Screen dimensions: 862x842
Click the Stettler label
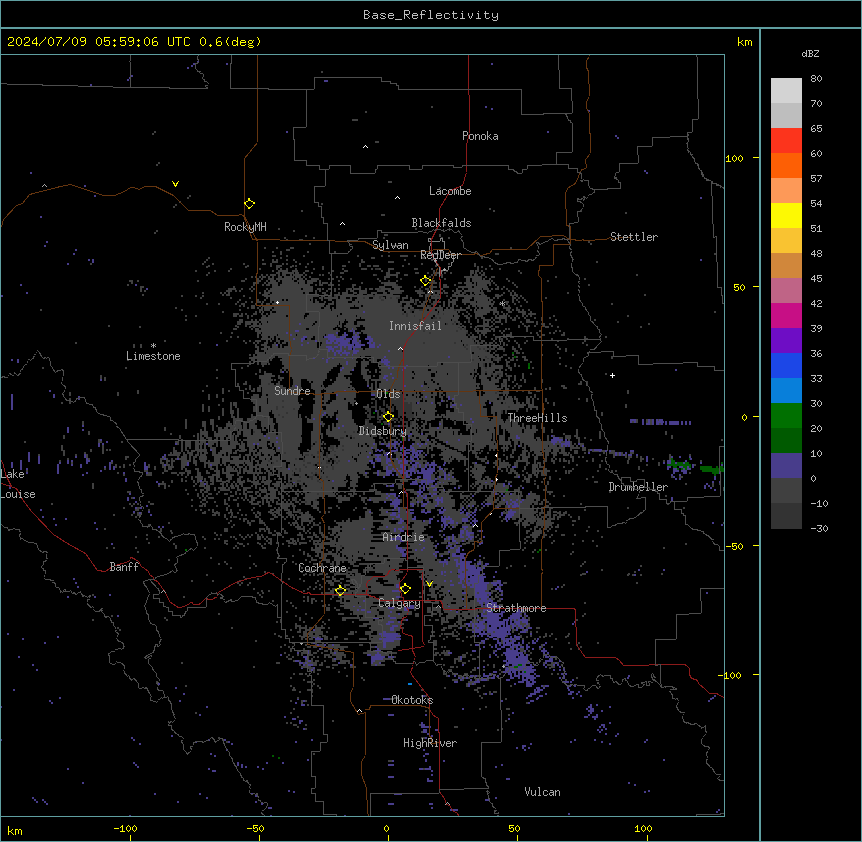coord(634,237)
